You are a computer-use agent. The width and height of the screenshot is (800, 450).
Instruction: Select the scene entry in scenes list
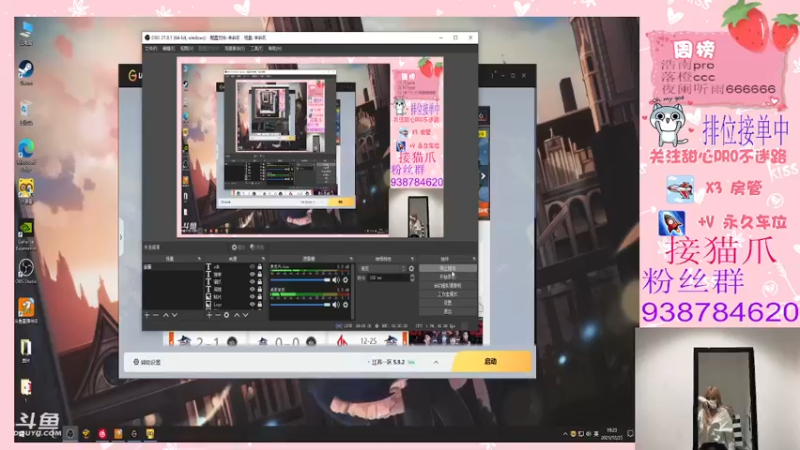[173, 267]
